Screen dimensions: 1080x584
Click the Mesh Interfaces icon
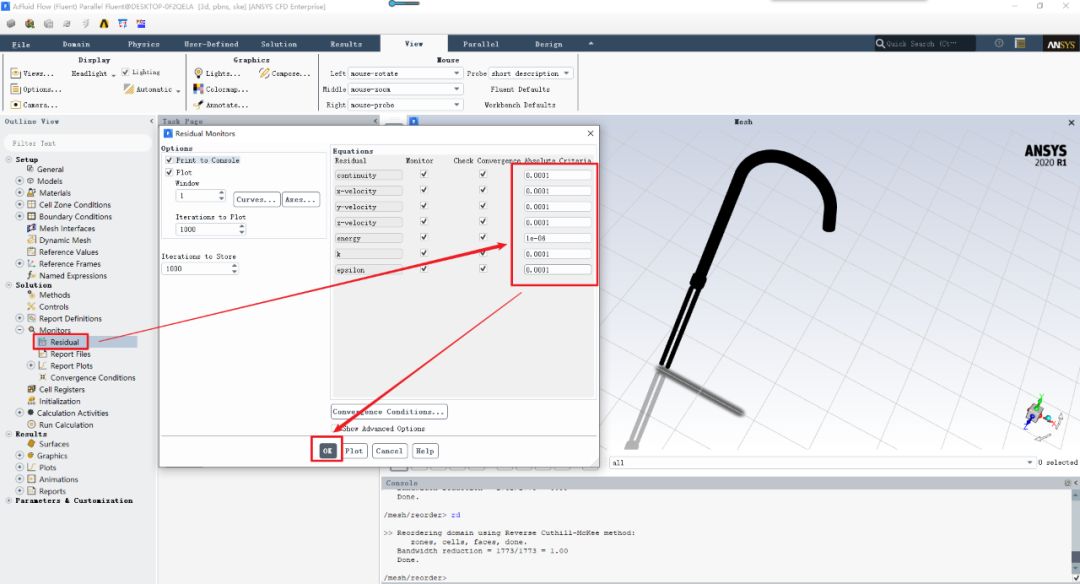click(x=31, y=228)
